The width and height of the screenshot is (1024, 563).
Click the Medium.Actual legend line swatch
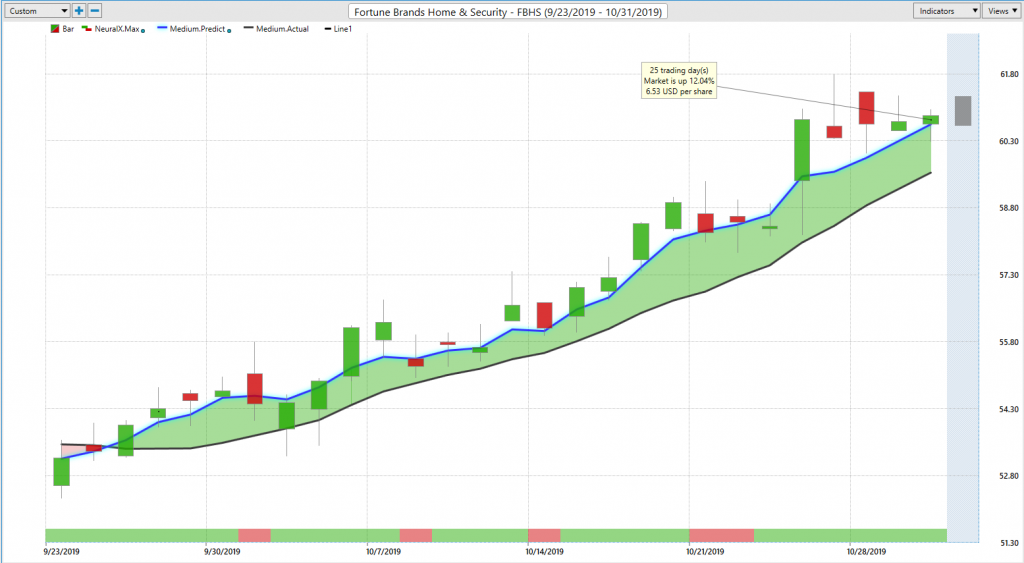pos(248,29)
